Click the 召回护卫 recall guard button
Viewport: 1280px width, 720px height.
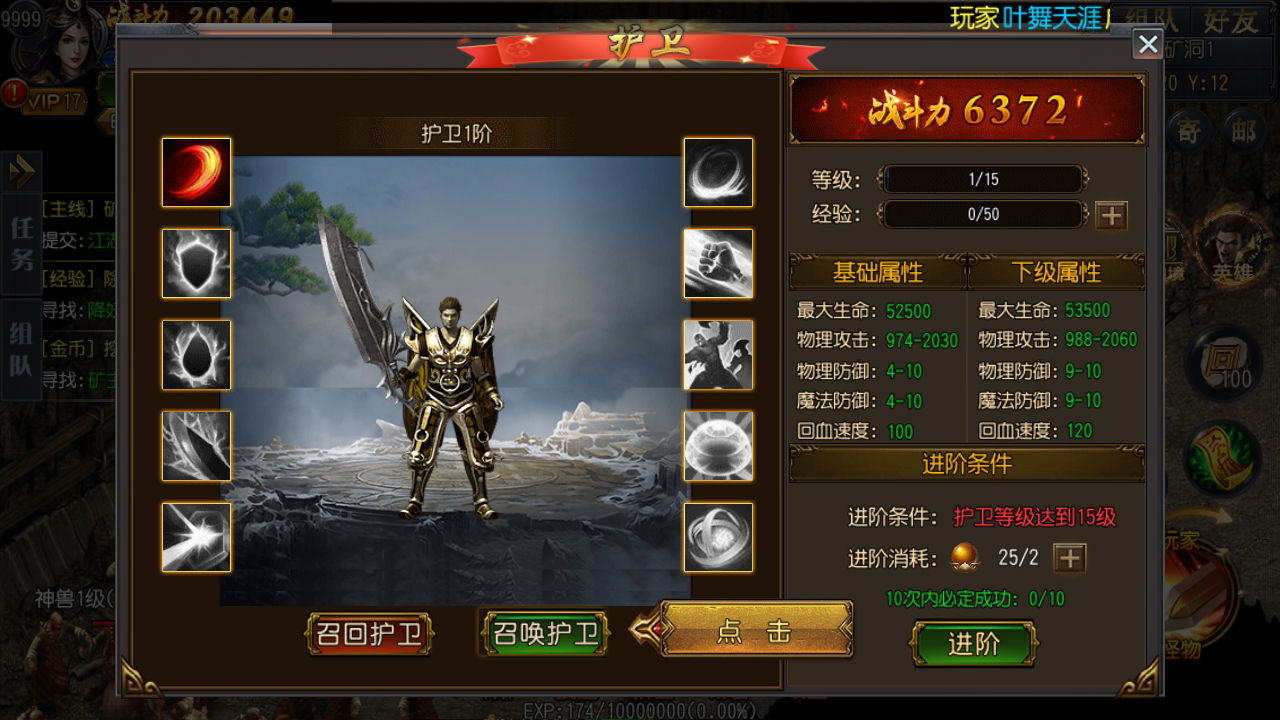(x=369, y=634)
